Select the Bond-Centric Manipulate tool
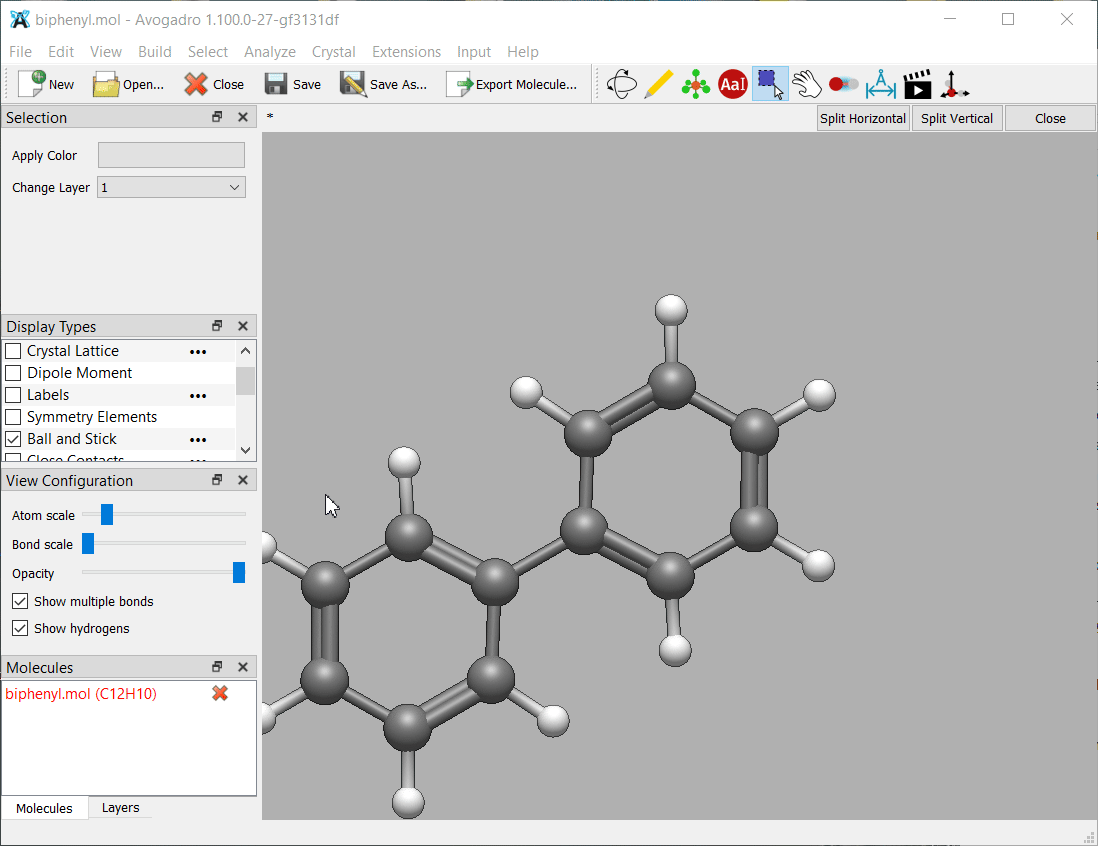 point(843,85)
